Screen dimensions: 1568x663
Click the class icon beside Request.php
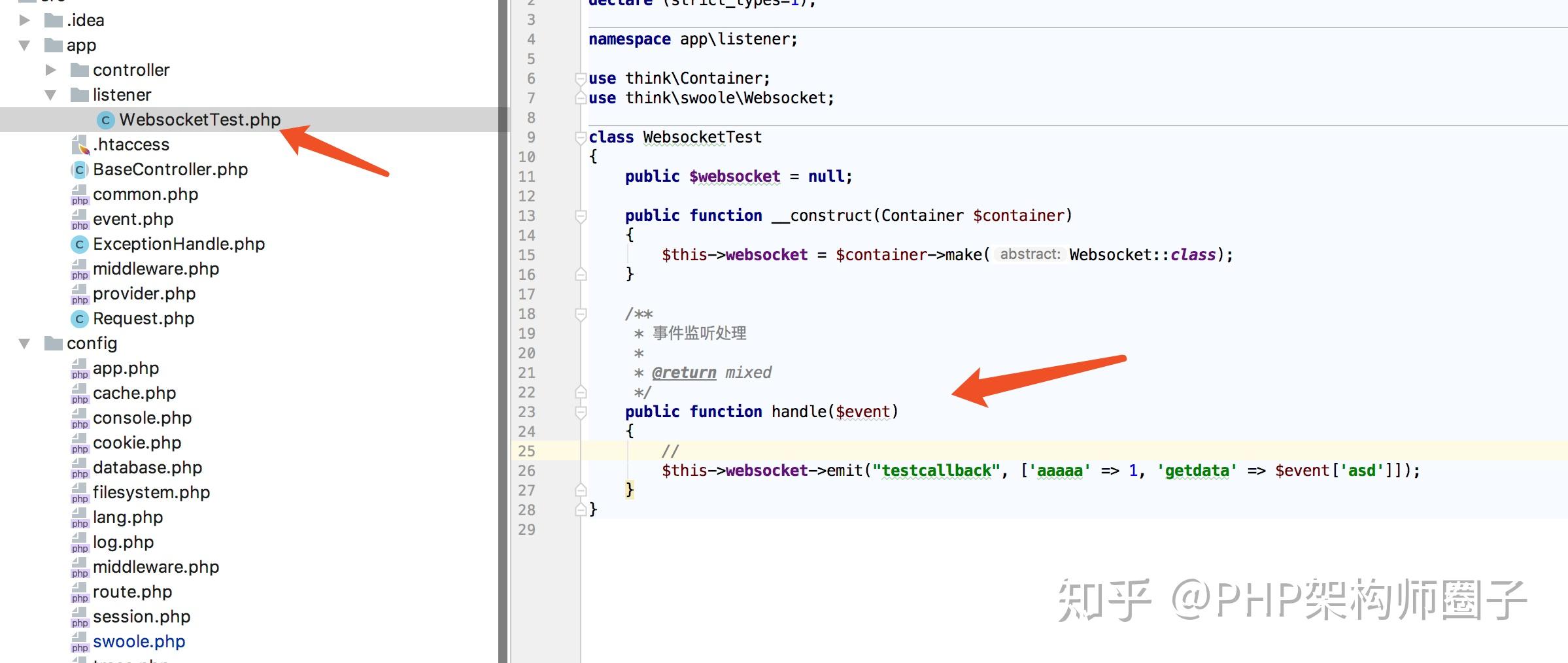(78, 318)
